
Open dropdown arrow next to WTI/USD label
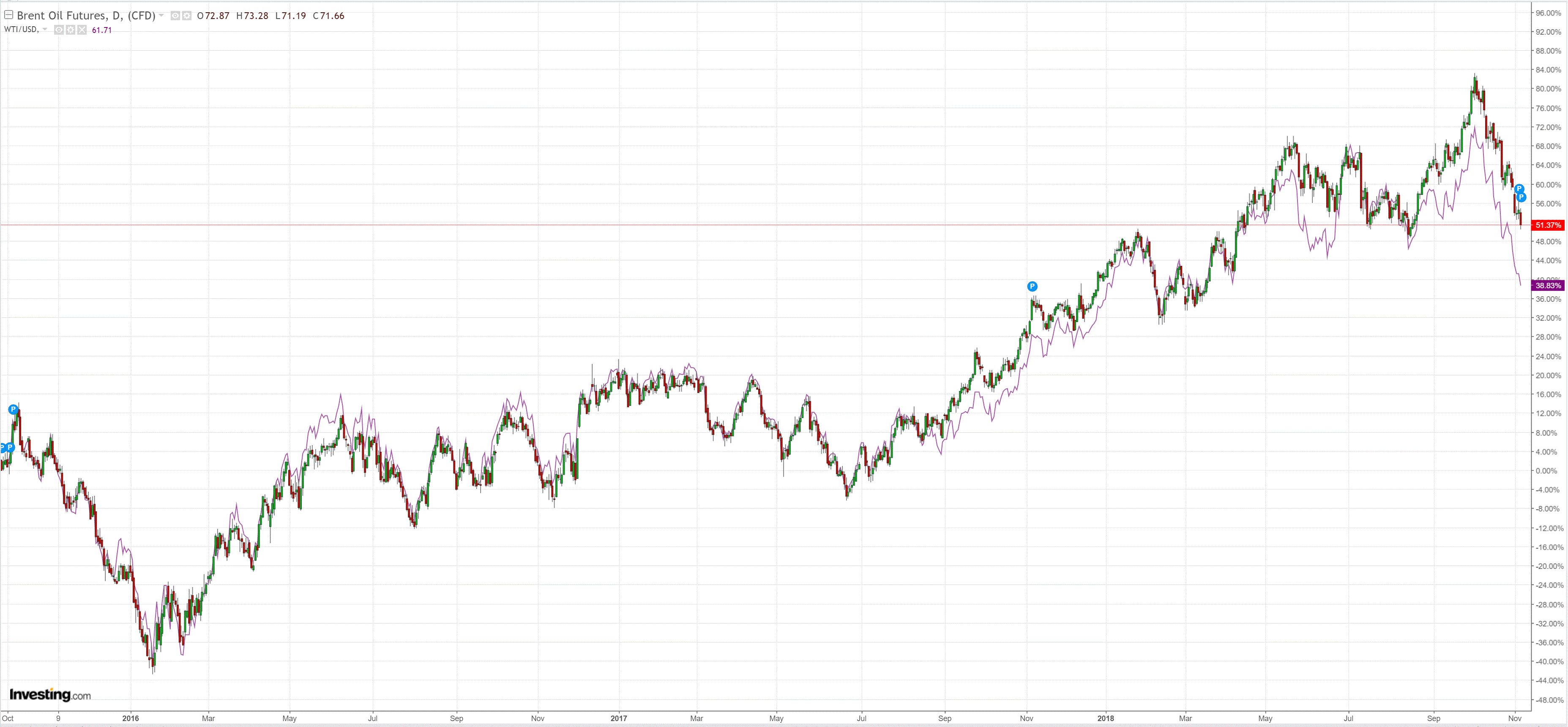pos(44,29)
